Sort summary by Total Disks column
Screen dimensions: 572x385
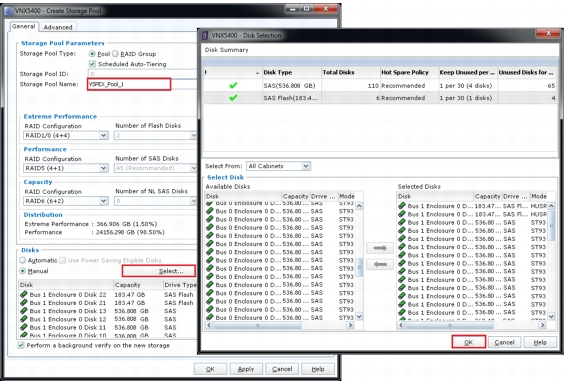click(x=350, y=72)
